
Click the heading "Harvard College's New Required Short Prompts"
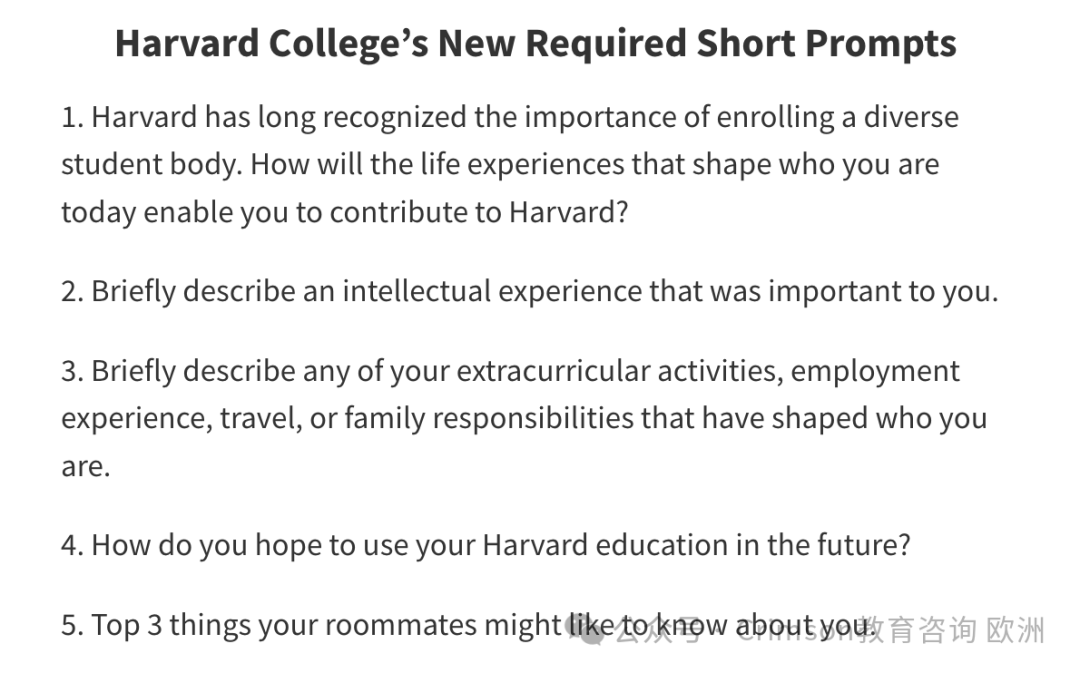click(x=535, y=45)
